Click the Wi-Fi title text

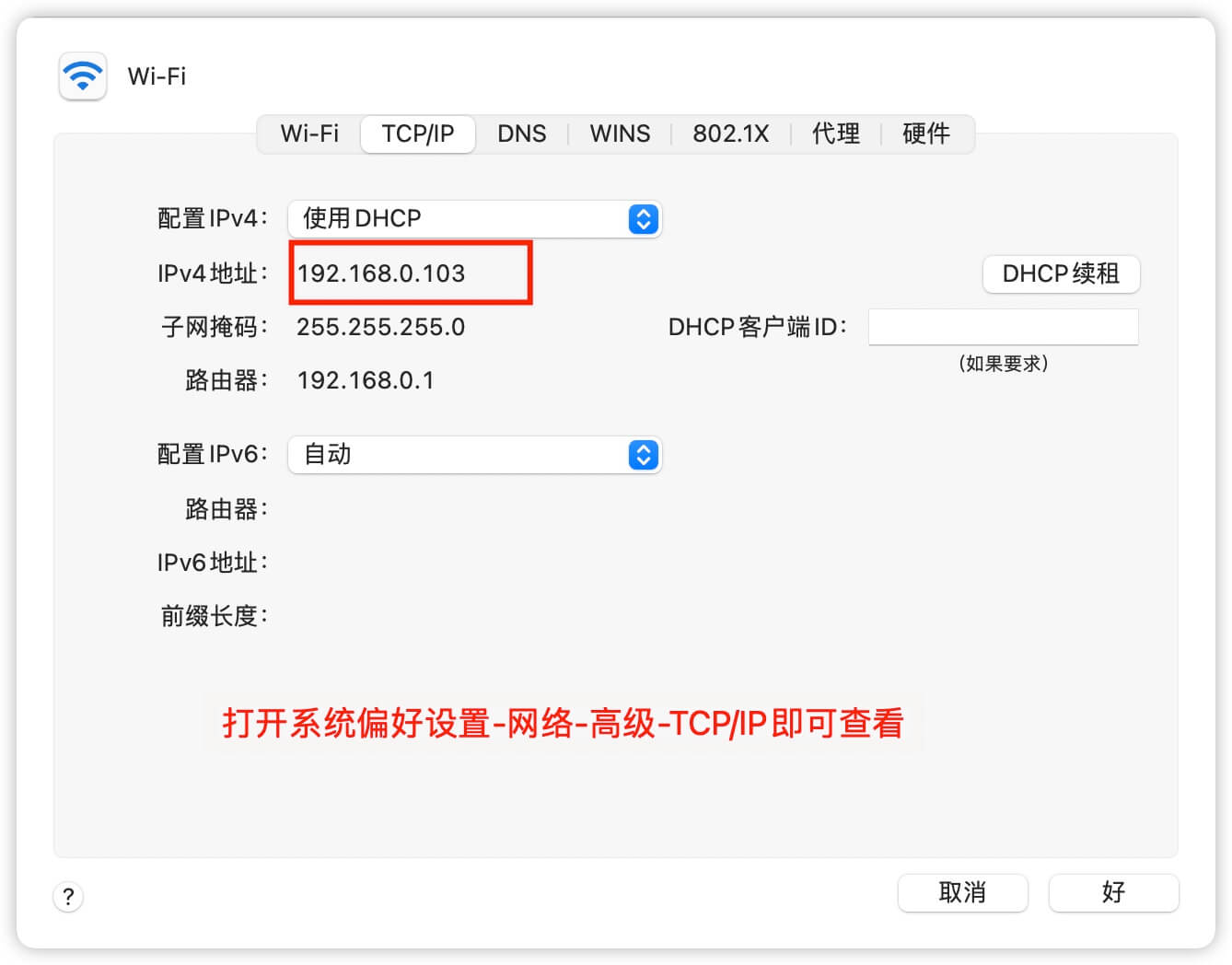[157, 76]
